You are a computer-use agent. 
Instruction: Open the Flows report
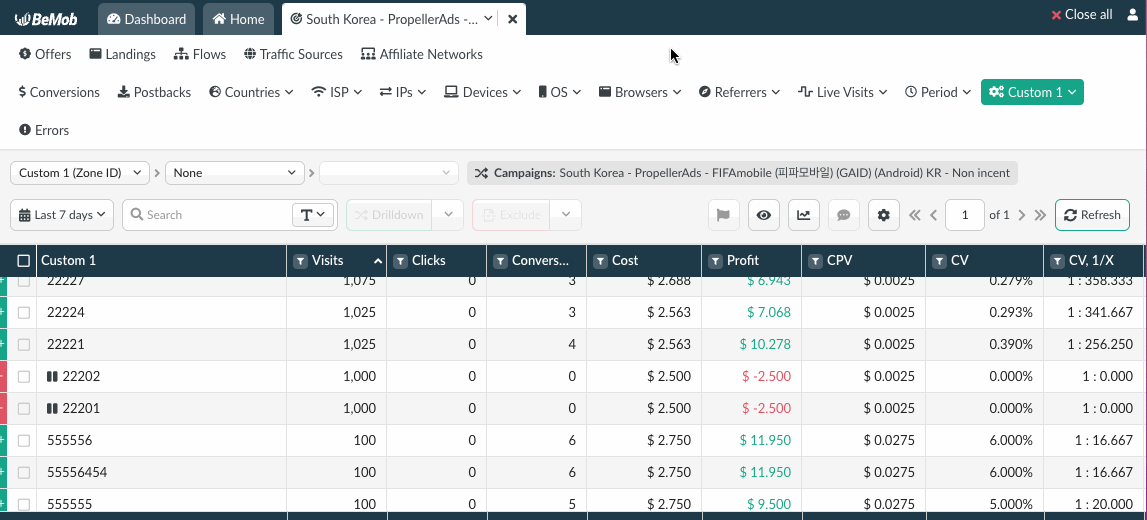click(x=200, y=54)
